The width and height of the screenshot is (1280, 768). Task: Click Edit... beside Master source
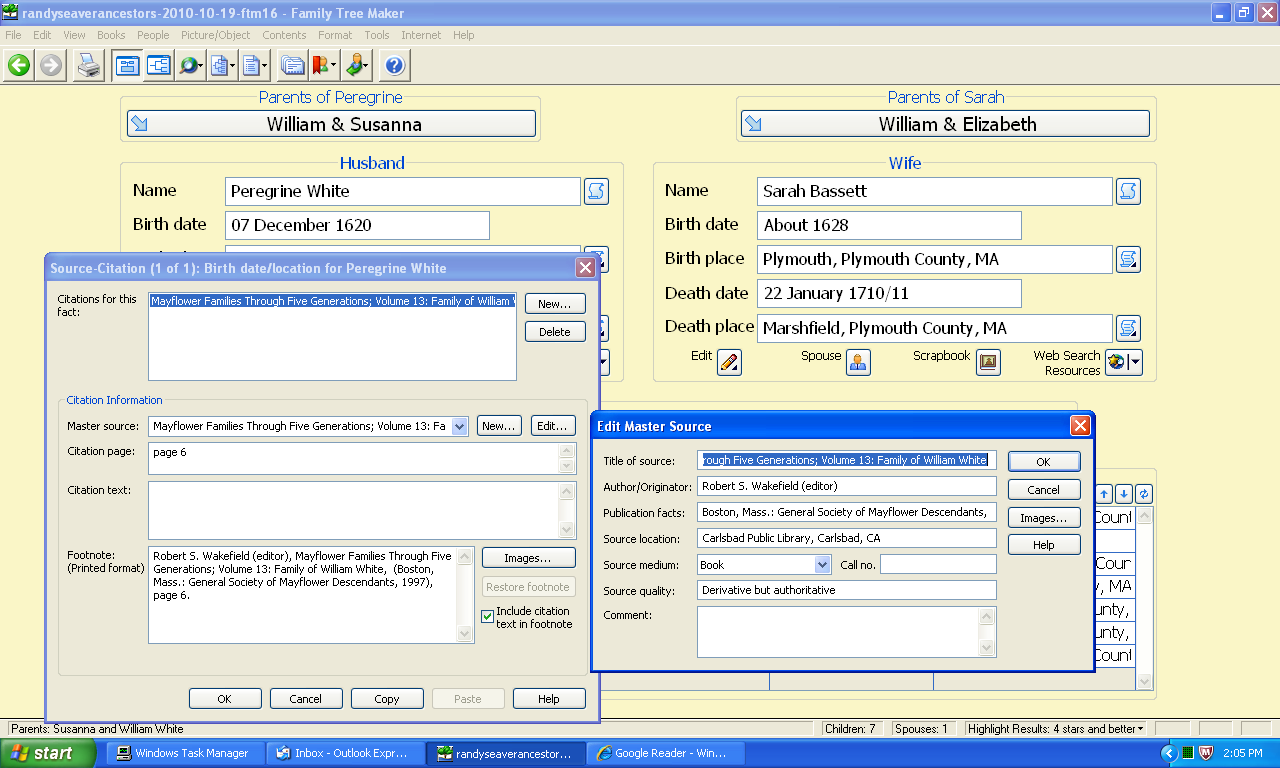[x=553, y=426]
